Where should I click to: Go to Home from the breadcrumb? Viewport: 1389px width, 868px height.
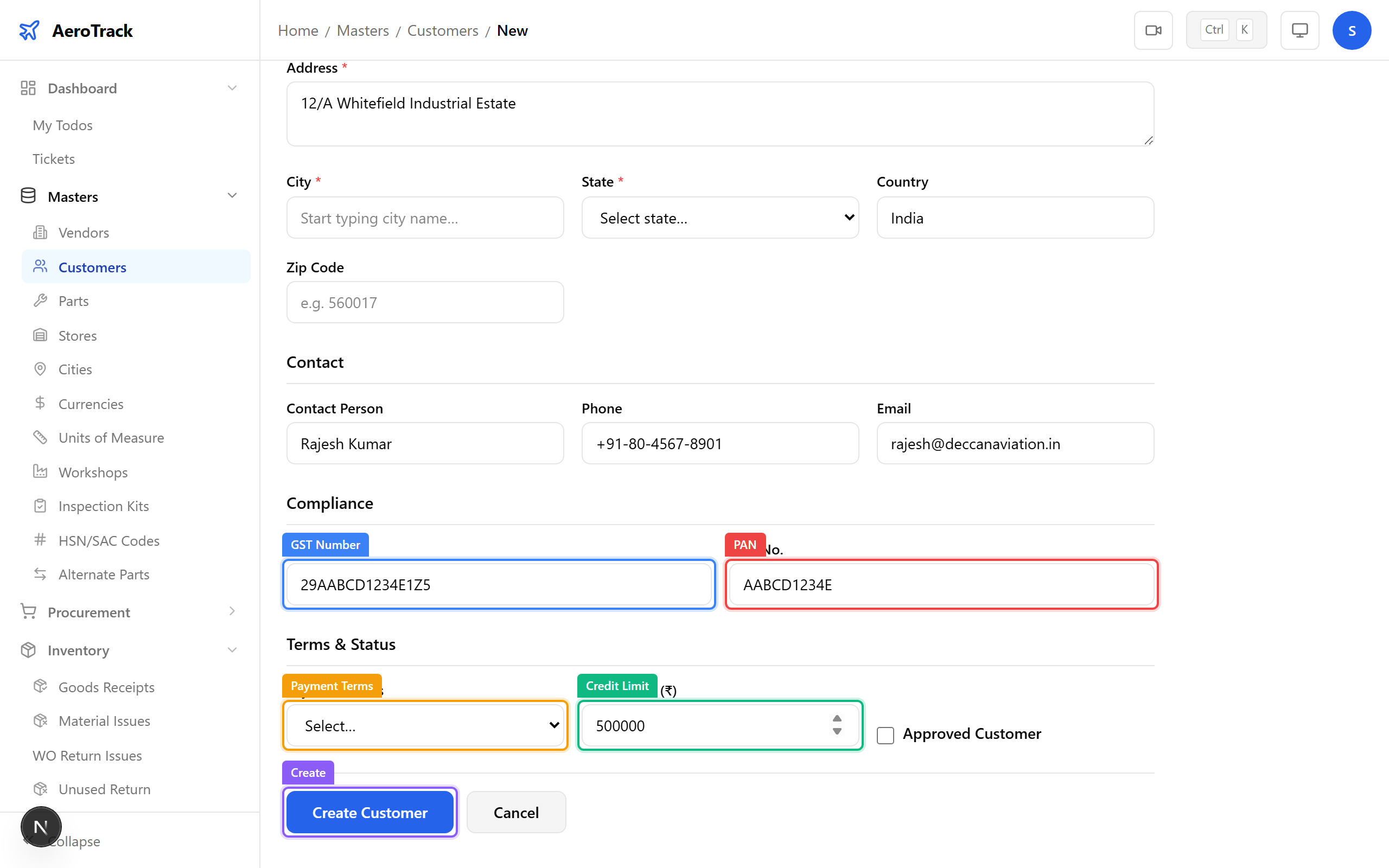pyautogui.click(x=298, y=30)
